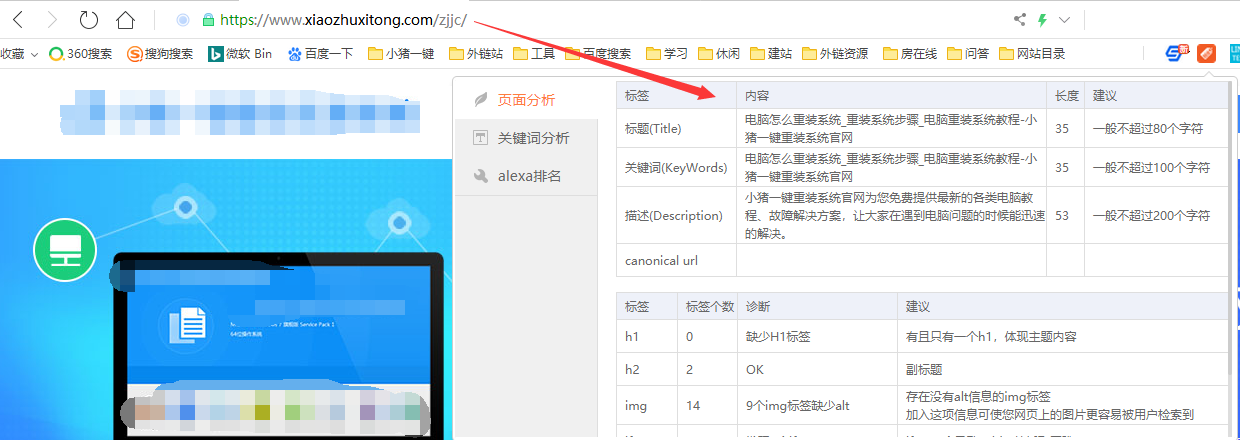The height and width of the screenshot is (440, 1240).
Task: Click the 关键词(KeyWords) row label
Action: click(676, 167)
